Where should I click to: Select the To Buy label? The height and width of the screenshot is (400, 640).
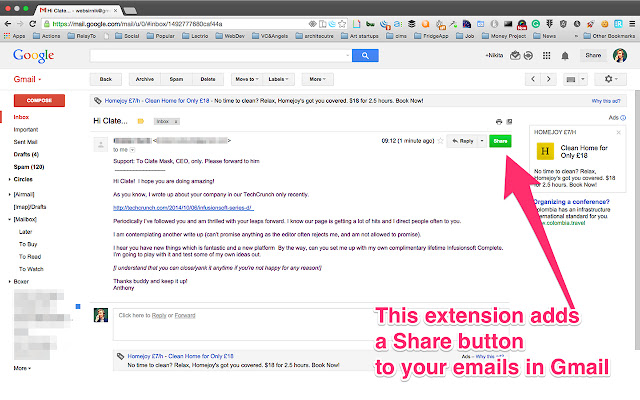coord(28,244)
